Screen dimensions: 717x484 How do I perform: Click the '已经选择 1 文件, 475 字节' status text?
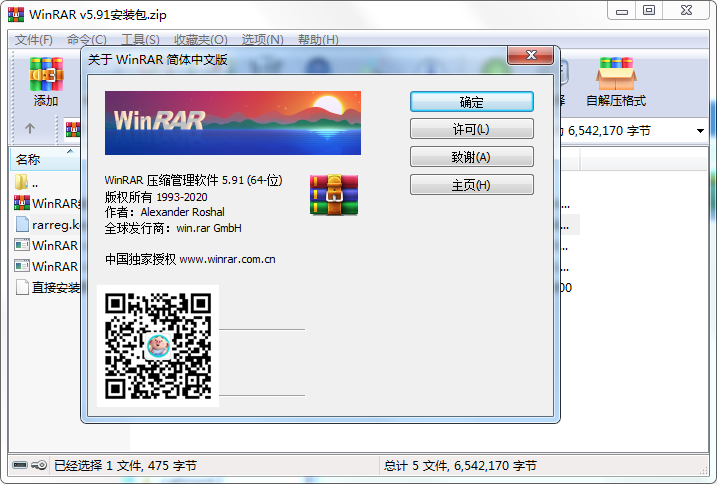click(x=125, y=465)
